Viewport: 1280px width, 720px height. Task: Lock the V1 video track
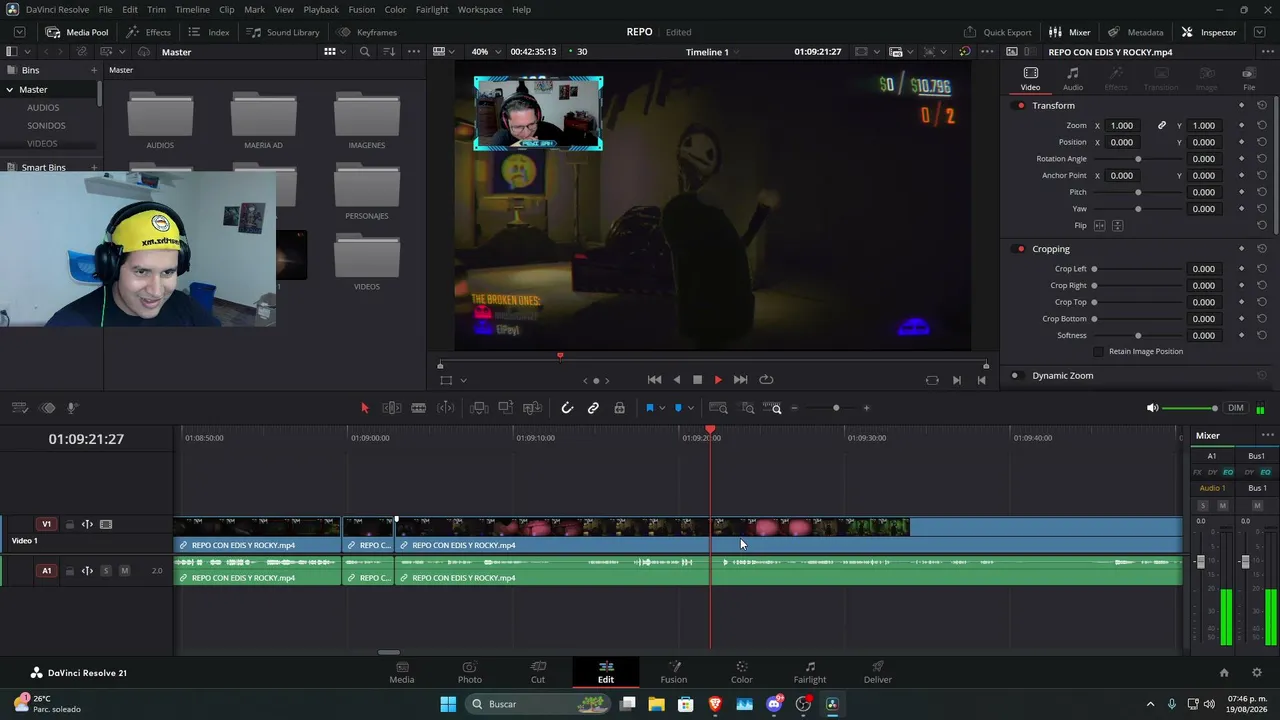tap(69, 524)
